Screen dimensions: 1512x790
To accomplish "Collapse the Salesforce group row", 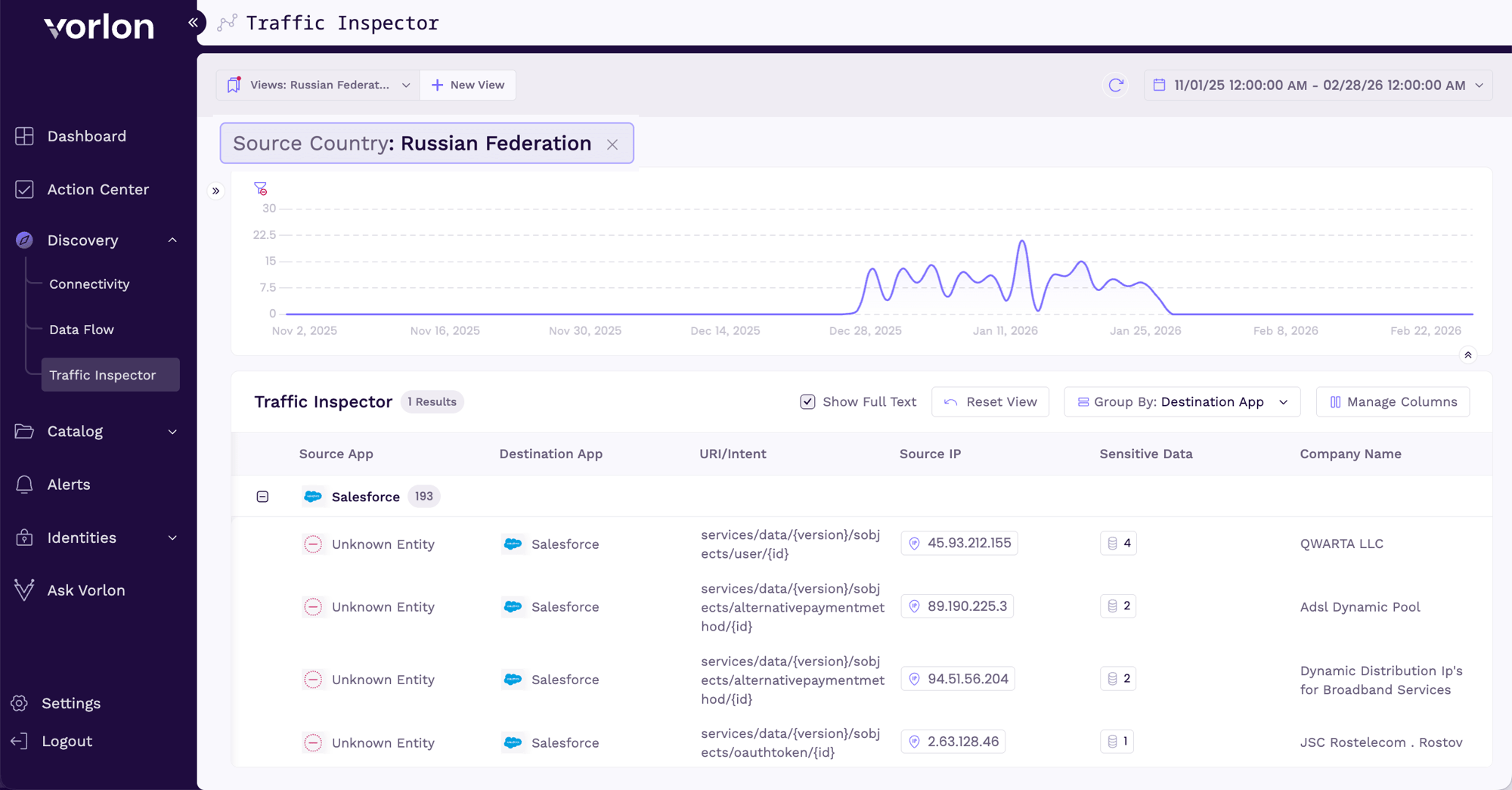I will click(x=262, y=497).
